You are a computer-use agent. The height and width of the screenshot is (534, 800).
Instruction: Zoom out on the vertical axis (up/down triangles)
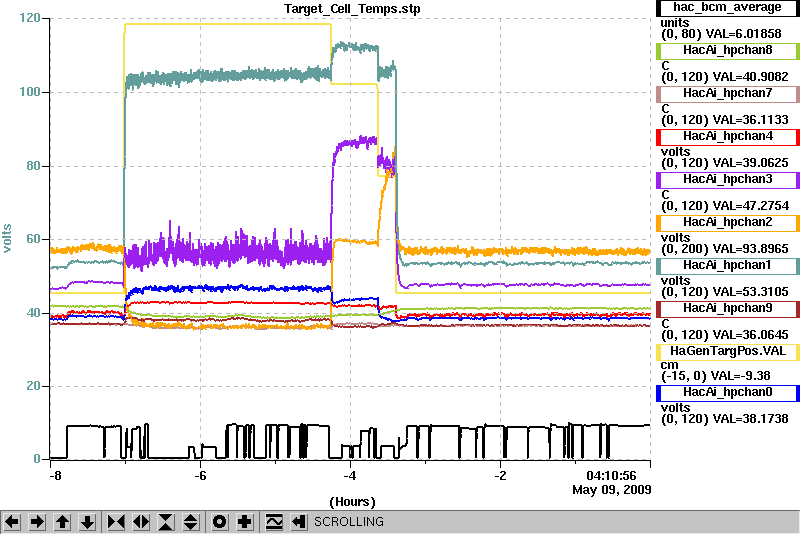coord(191,522)
